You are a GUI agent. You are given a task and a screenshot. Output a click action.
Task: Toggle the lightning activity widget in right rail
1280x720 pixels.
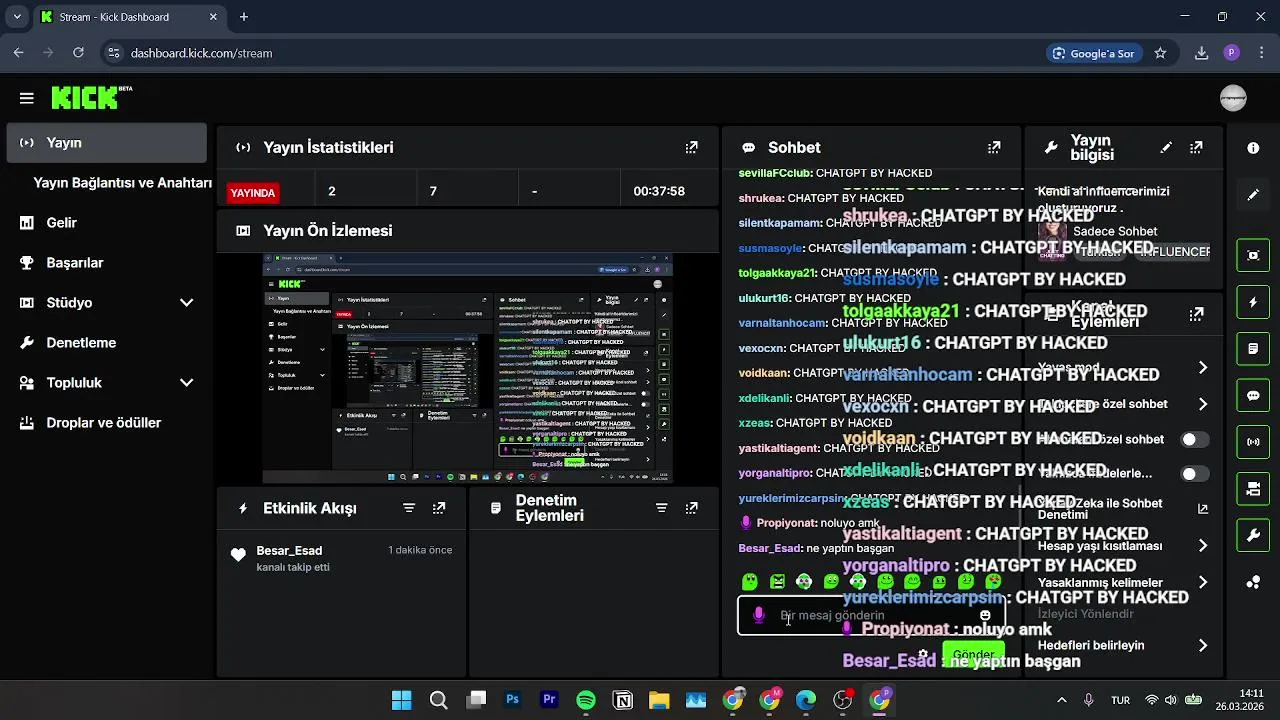(1253, 302)
